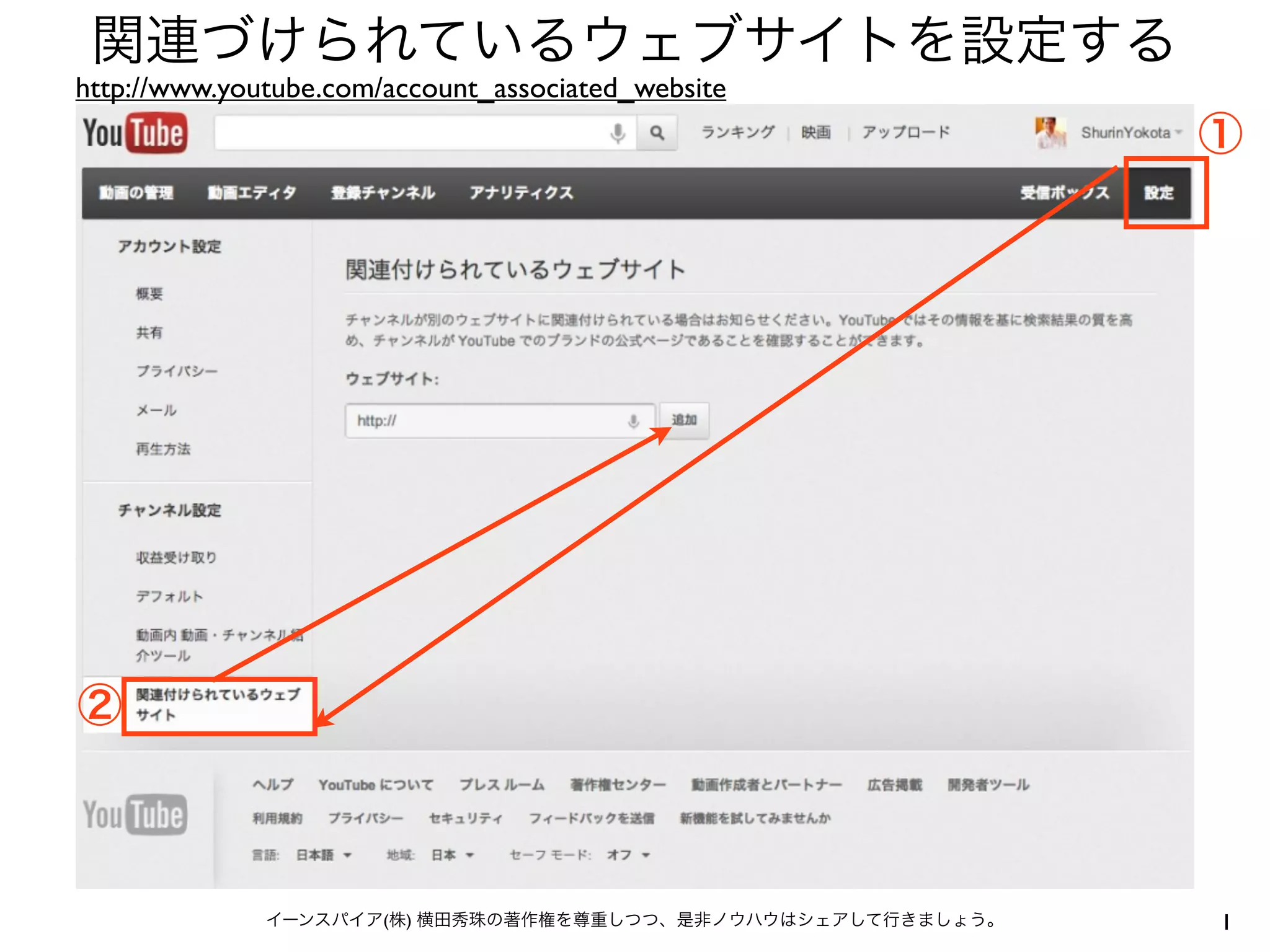Select プライバシー under アカウント設定
Screen dimensions: 1270x952
point(177,371)
